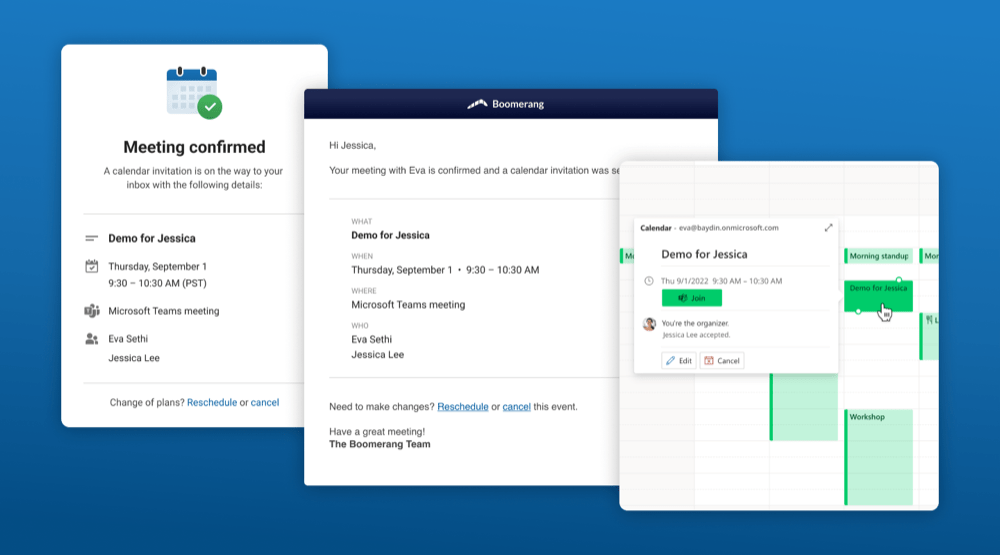Click cancel link in the confirmation card

pyautogui.click(x=265, y=403)
